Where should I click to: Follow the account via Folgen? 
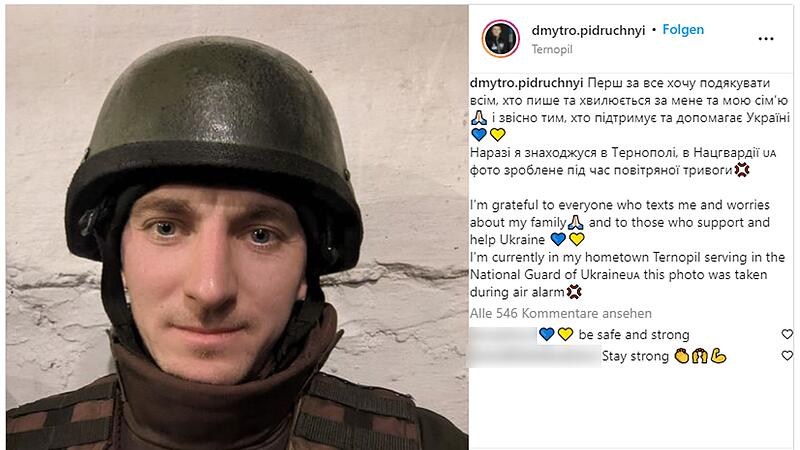tap(683, 30)
